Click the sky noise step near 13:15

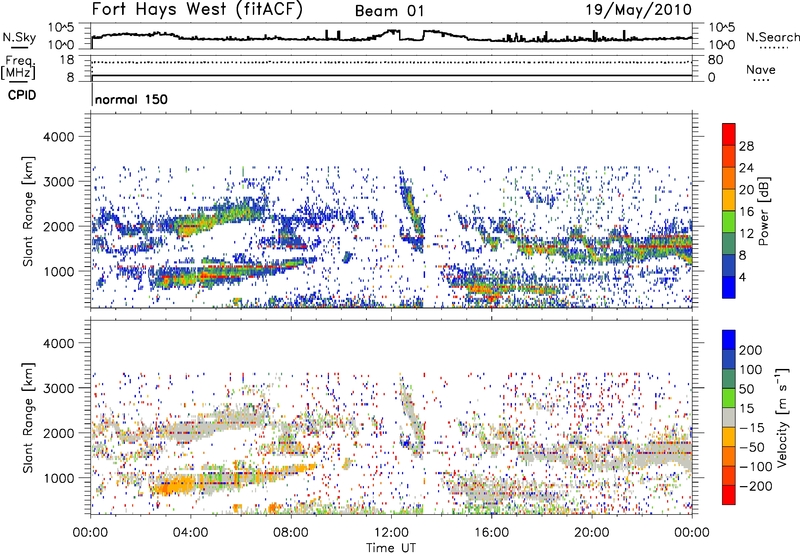point(423,36)
